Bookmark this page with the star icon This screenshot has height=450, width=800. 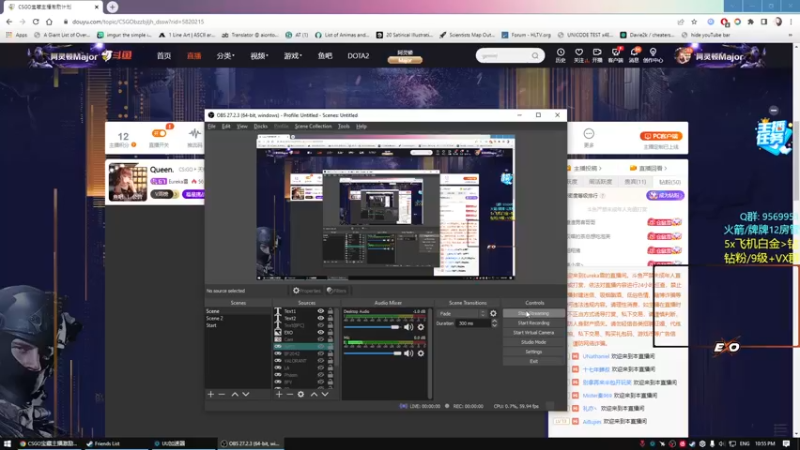[694, 22]
